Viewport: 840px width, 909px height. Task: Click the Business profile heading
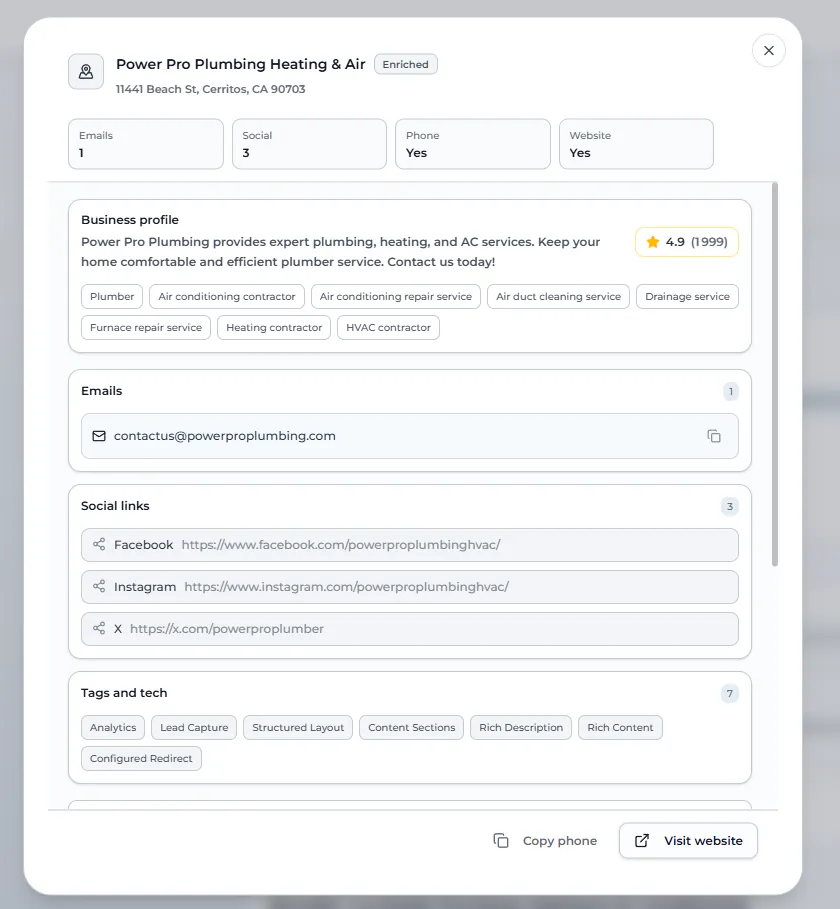130,220
